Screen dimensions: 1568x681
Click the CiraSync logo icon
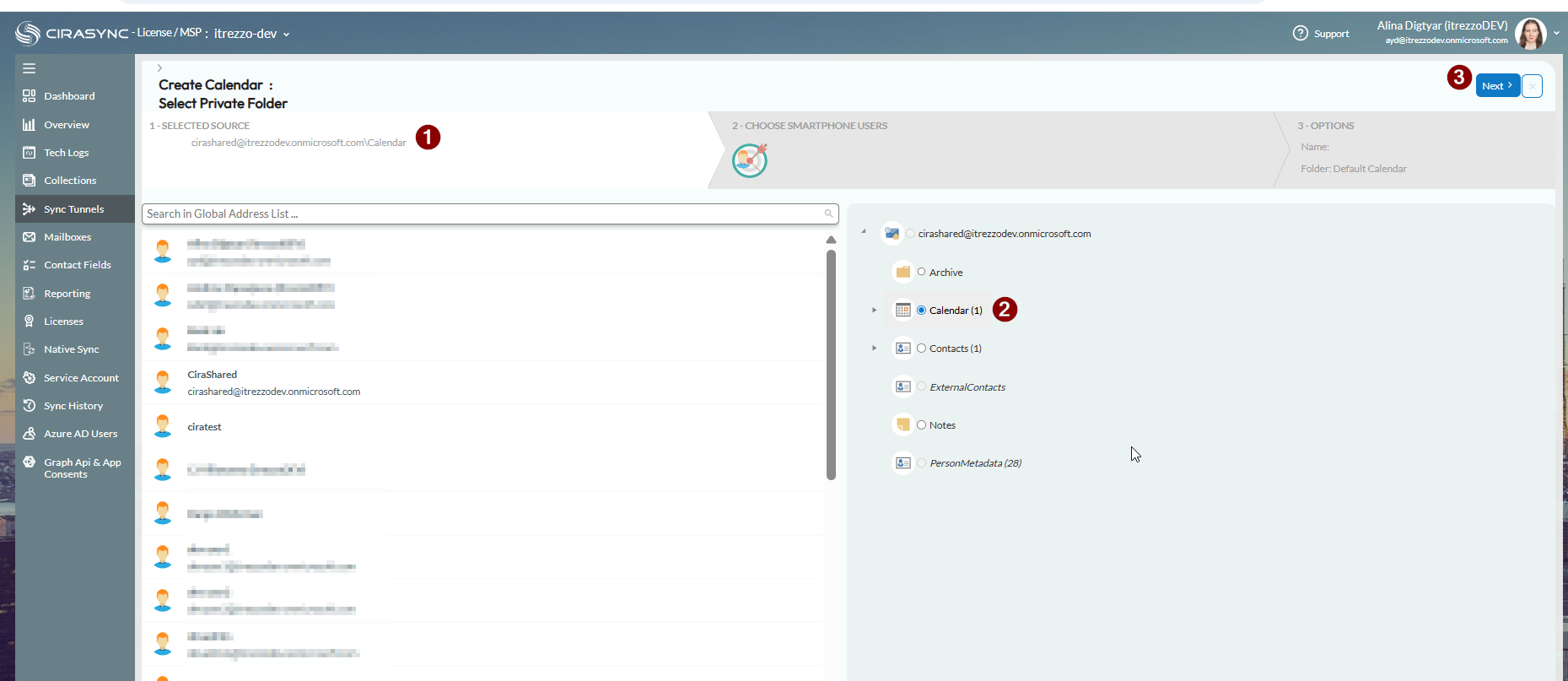tap(28, 33)
